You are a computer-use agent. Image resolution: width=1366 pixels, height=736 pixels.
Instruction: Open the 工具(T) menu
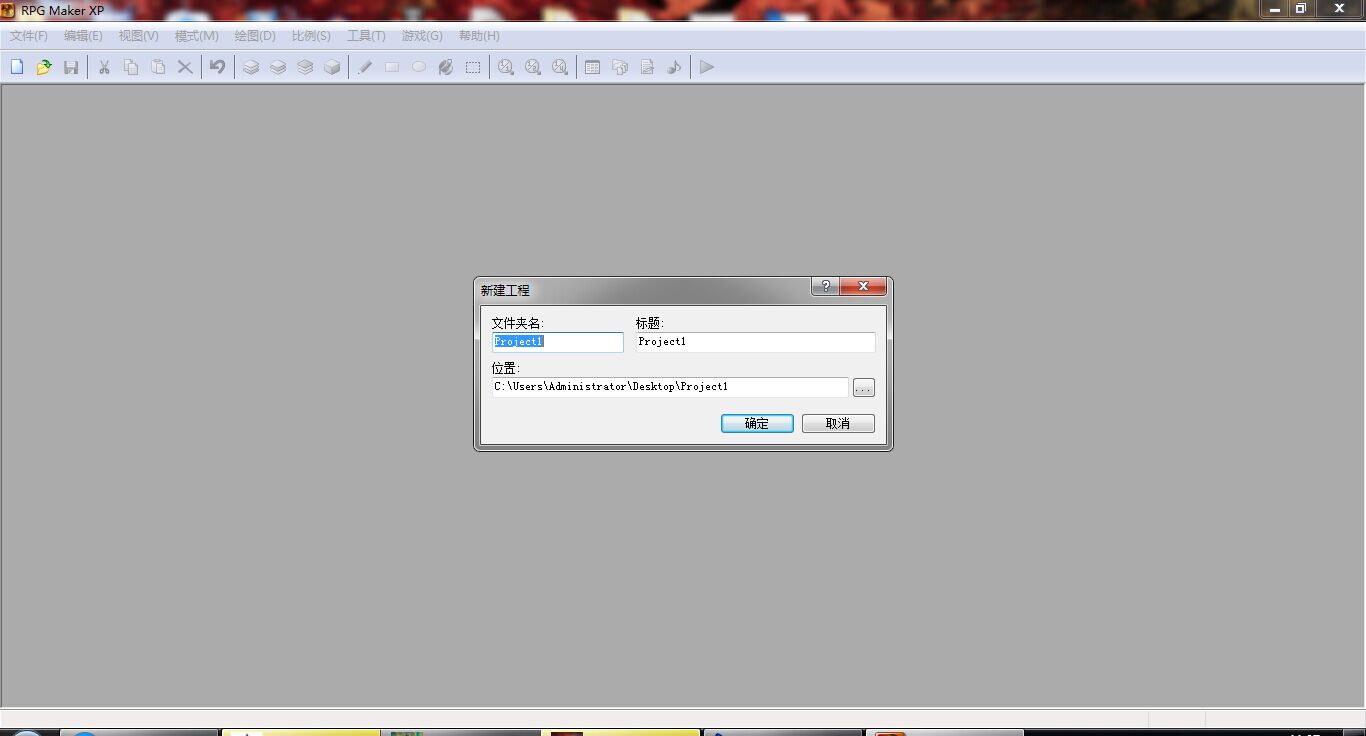366,36
